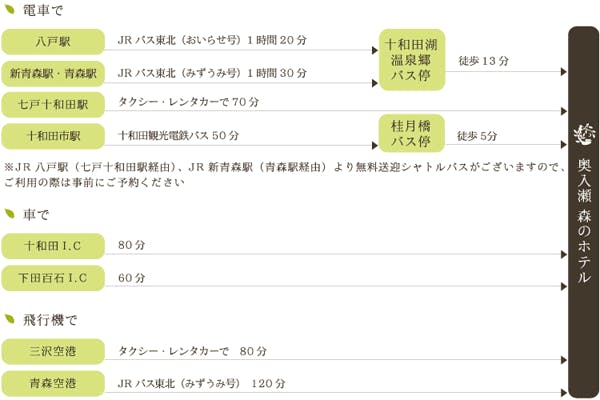Choose the 七戸十和田駅 station box

coord(54,104)
